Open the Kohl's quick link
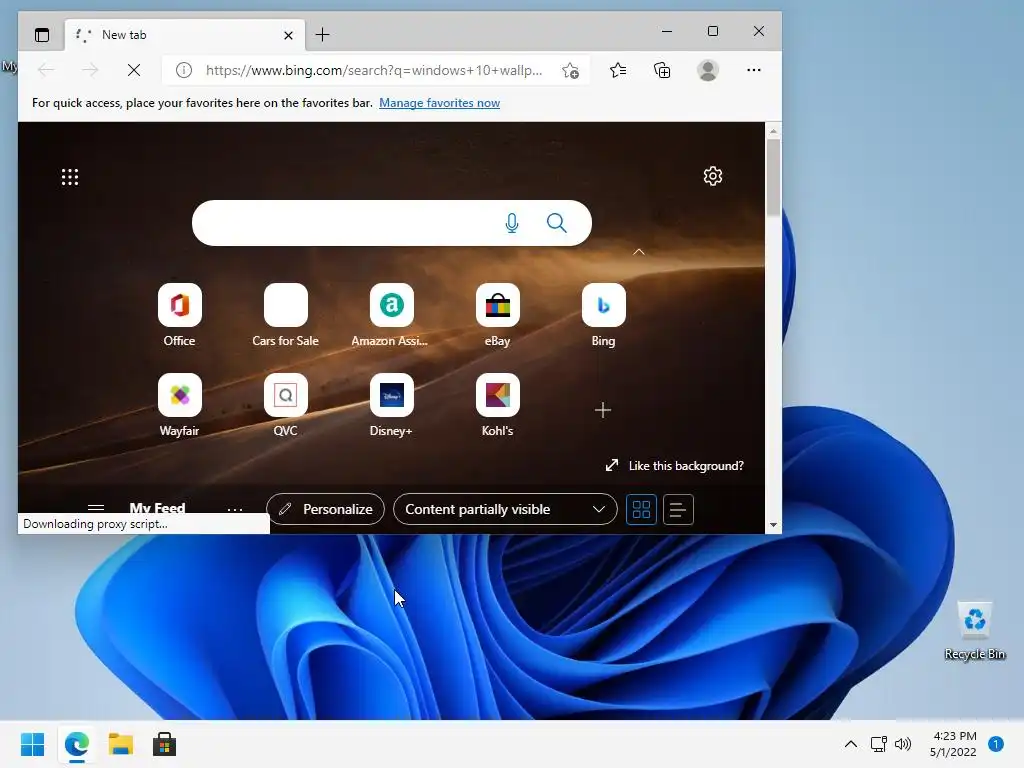 pyautogui.click(x=498, y=405)
